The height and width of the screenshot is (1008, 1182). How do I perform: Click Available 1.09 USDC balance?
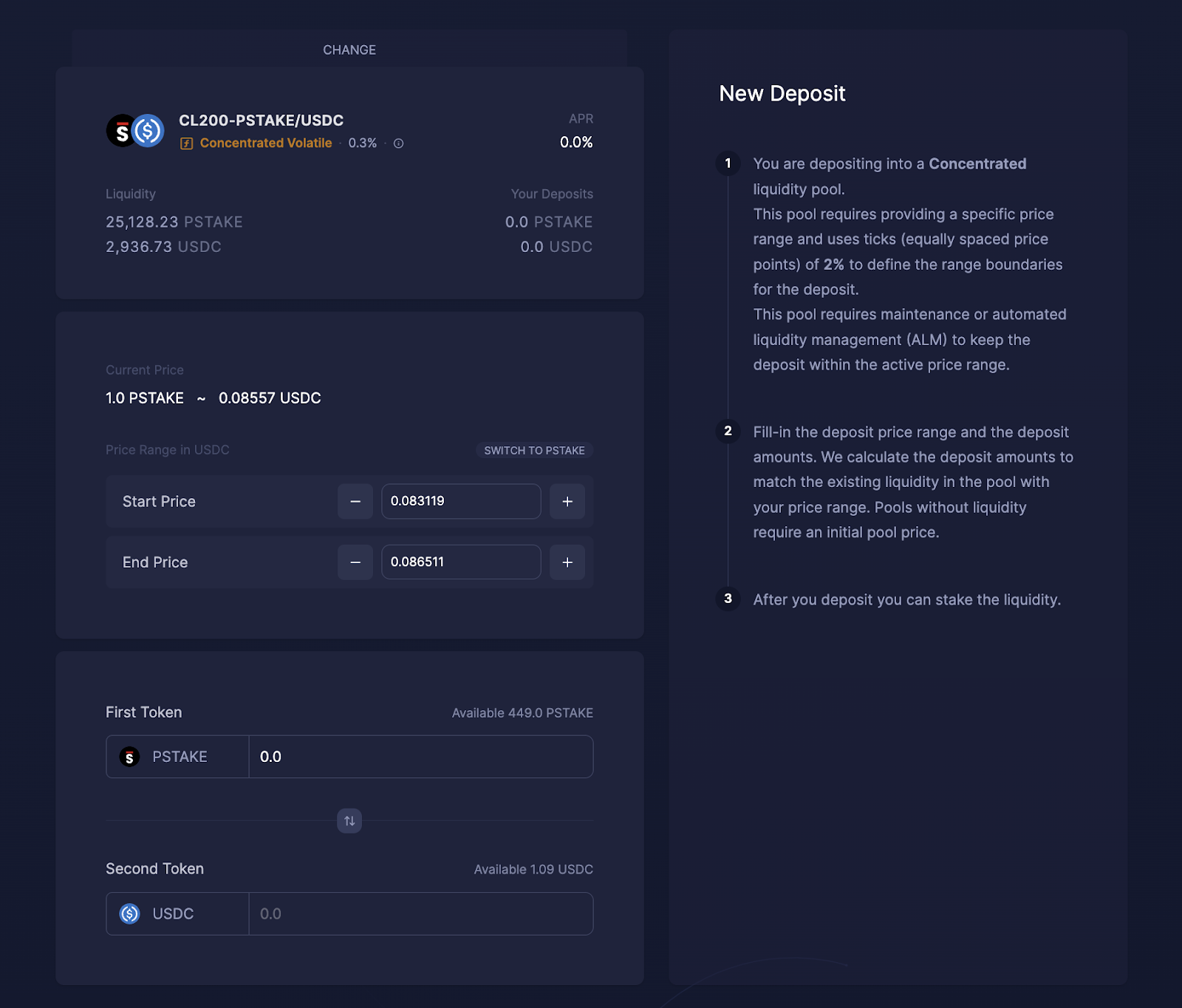point(533,870)
